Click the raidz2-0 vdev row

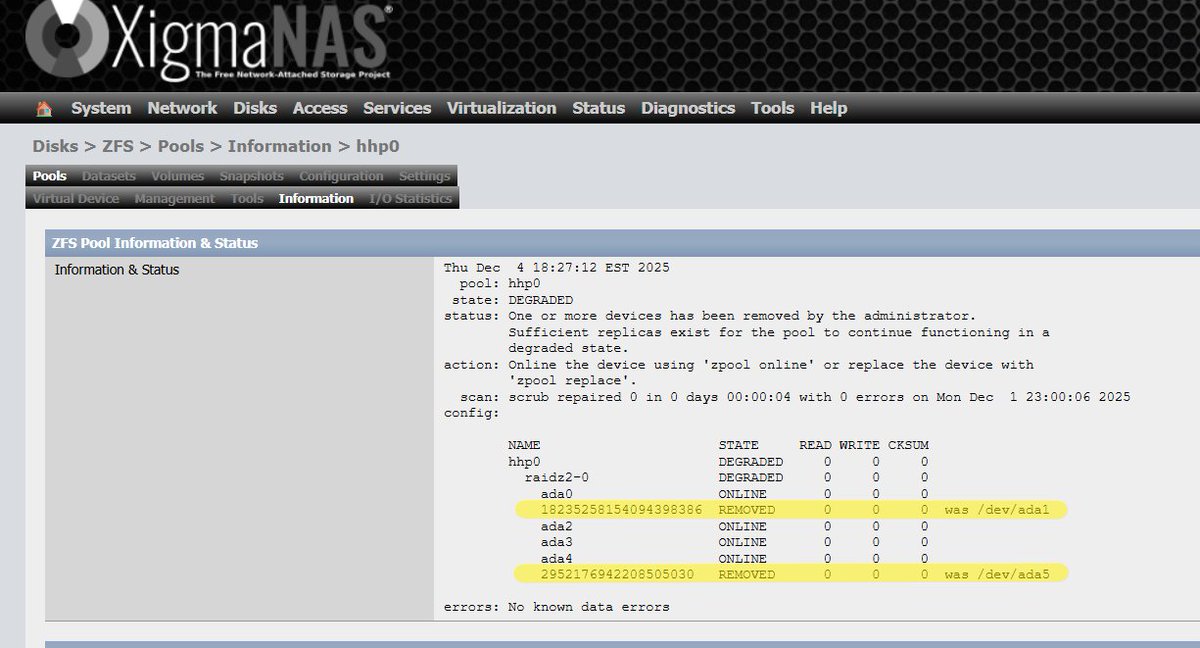click(726, 478)
